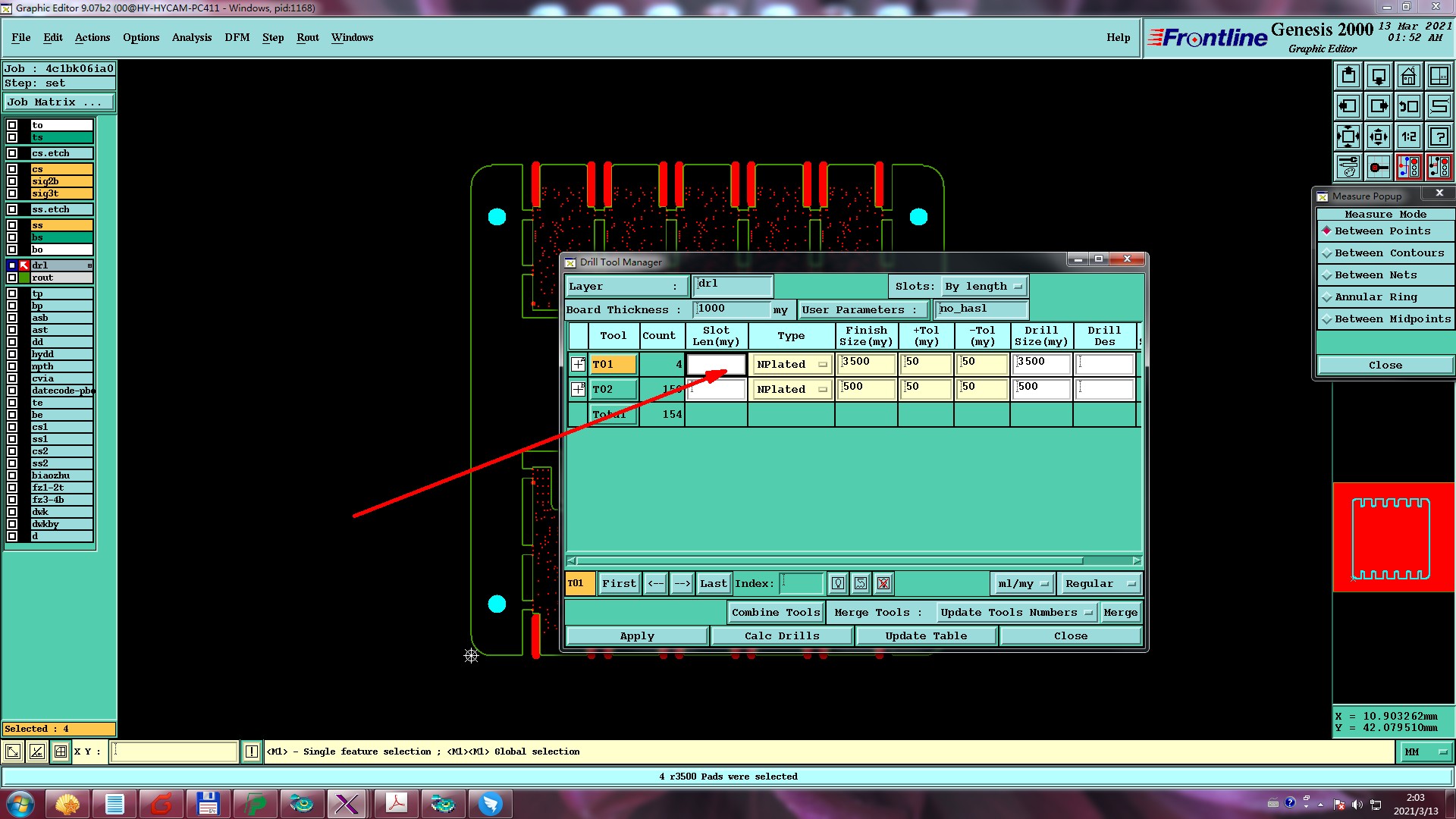
Task: Open the wrench and palette settings icon
Action: coord(1348,167)
